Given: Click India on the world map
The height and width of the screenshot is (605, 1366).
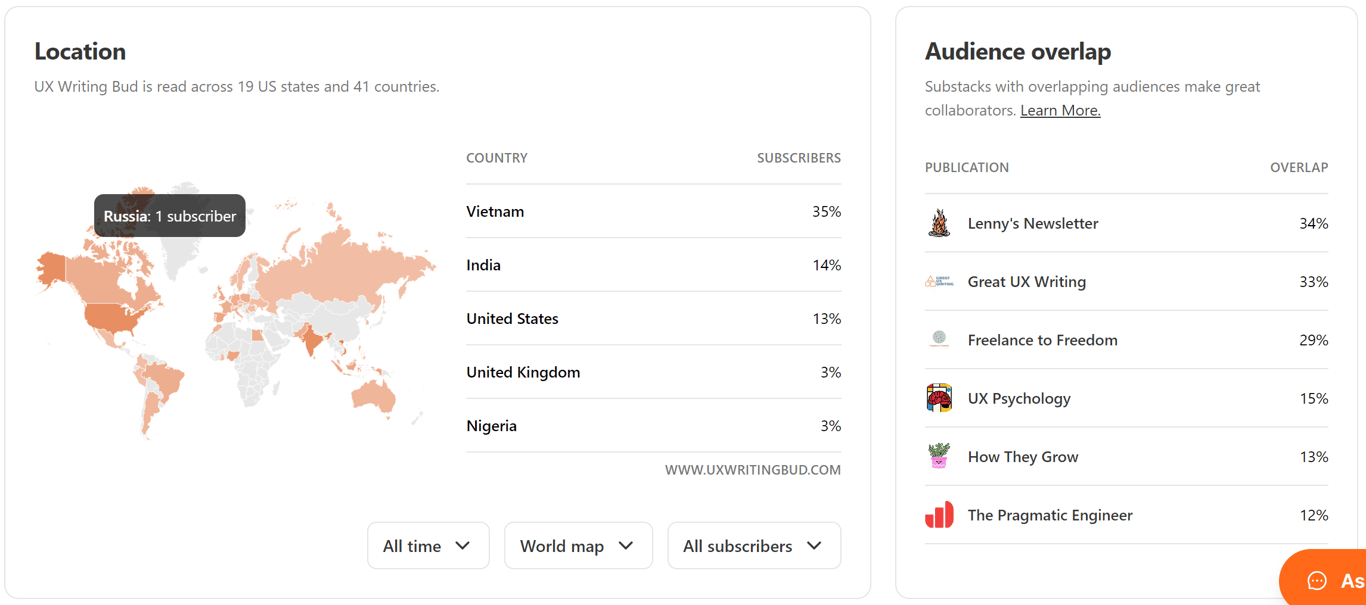Looking at the screenshot, I should coord(313,342).
